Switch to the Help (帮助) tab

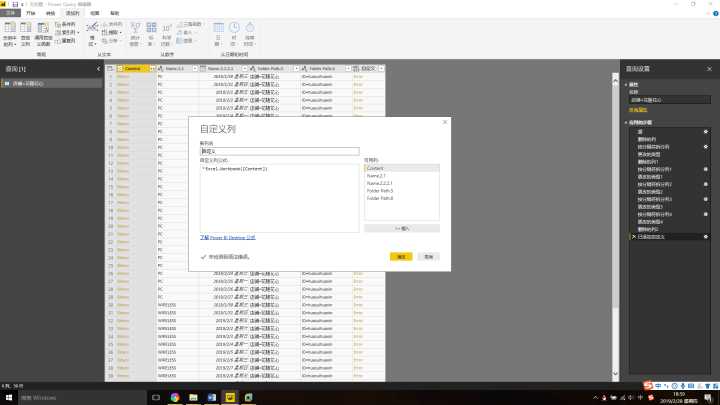(115, 13)
